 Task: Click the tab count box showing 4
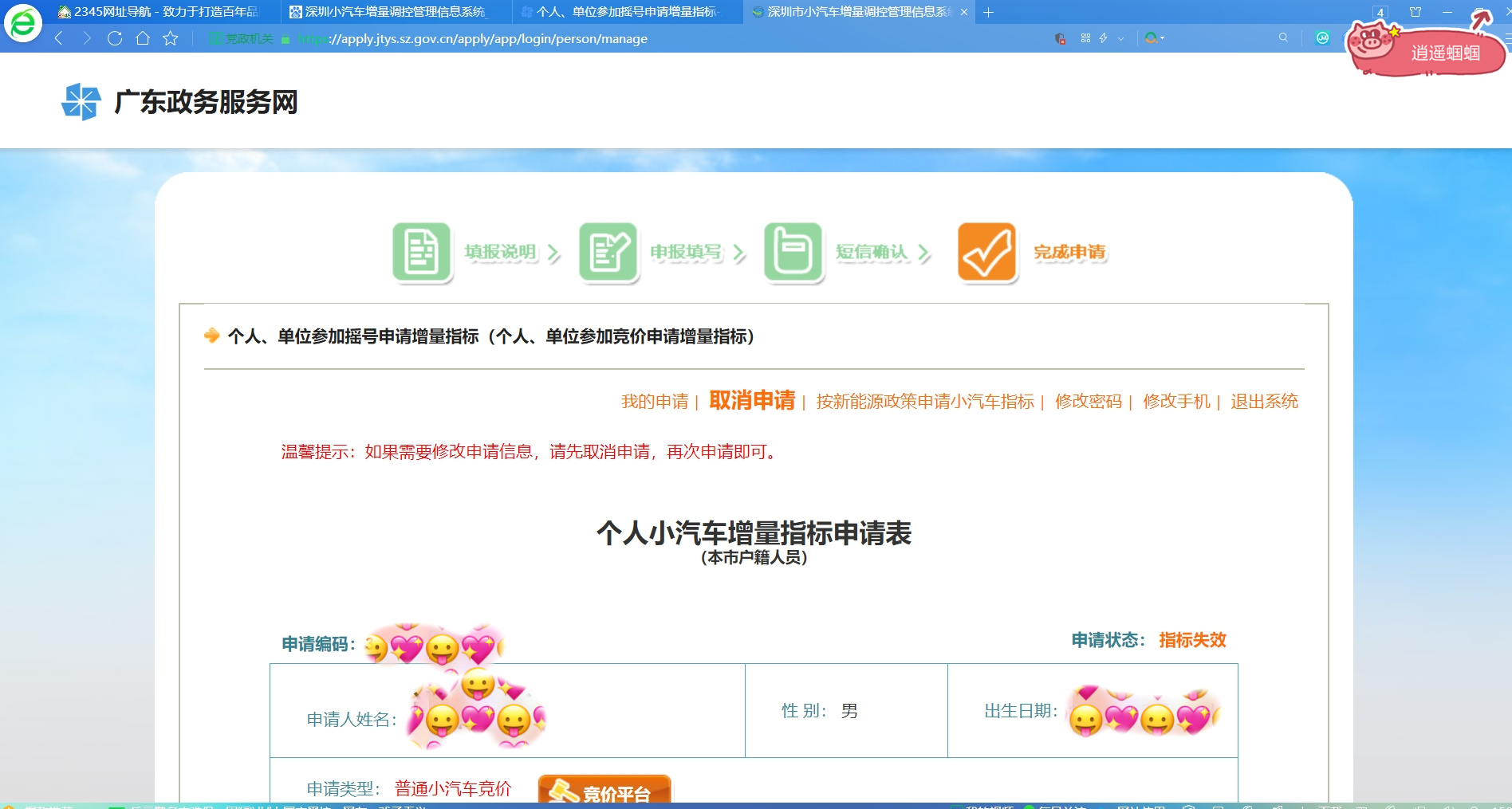point(1380,12)
